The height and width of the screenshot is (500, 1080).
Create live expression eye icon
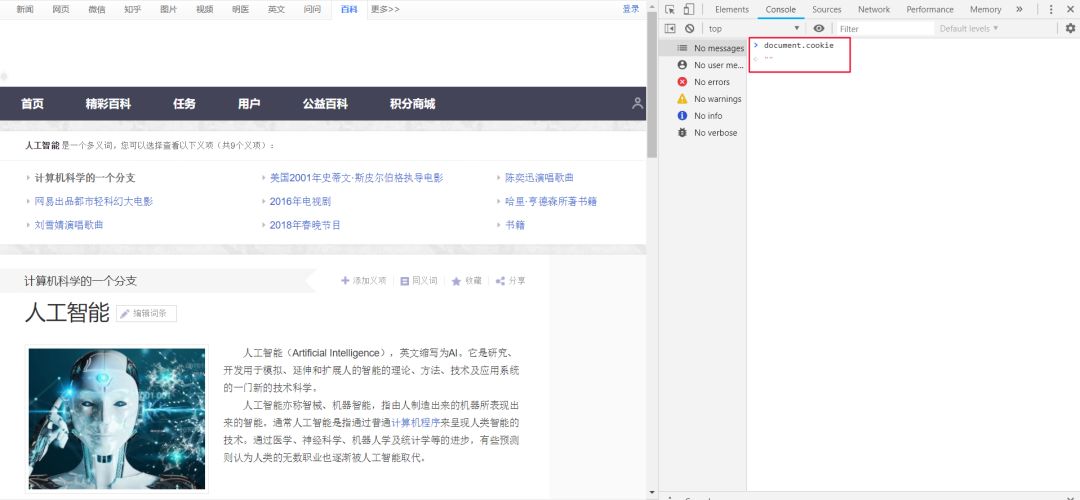click(818, 28)
